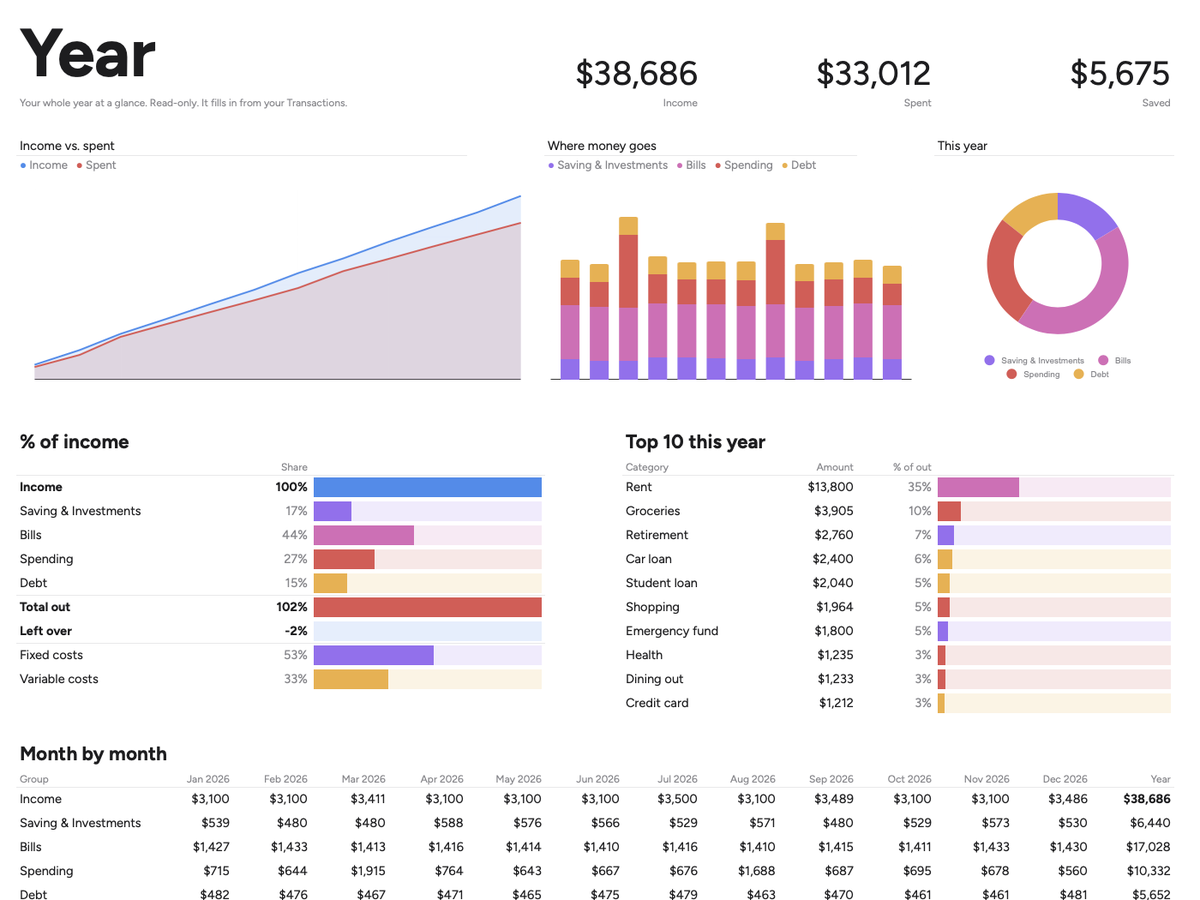Click the $38,686 Income total
The width and height of the screenshot is (1200, 900).
point(636,73)
